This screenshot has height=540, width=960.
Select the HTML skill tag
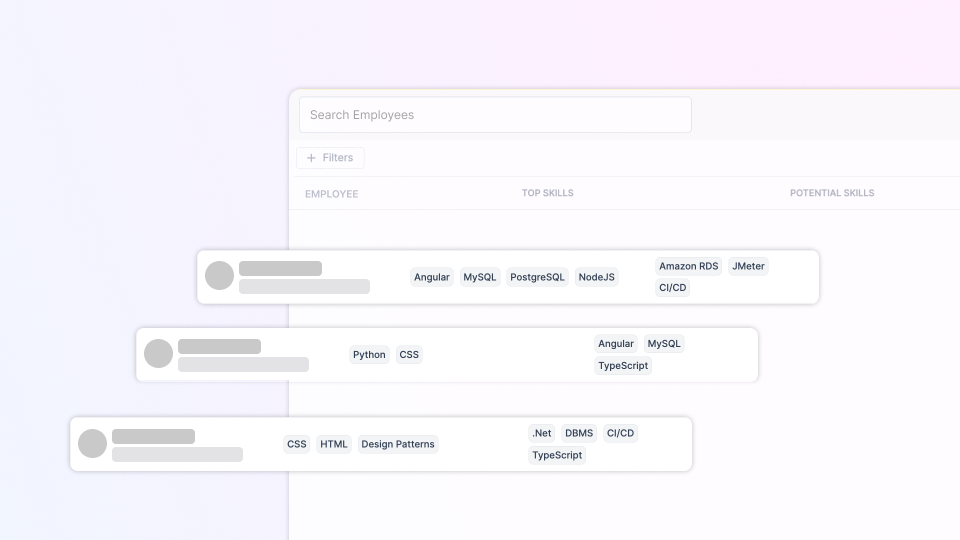334,444
